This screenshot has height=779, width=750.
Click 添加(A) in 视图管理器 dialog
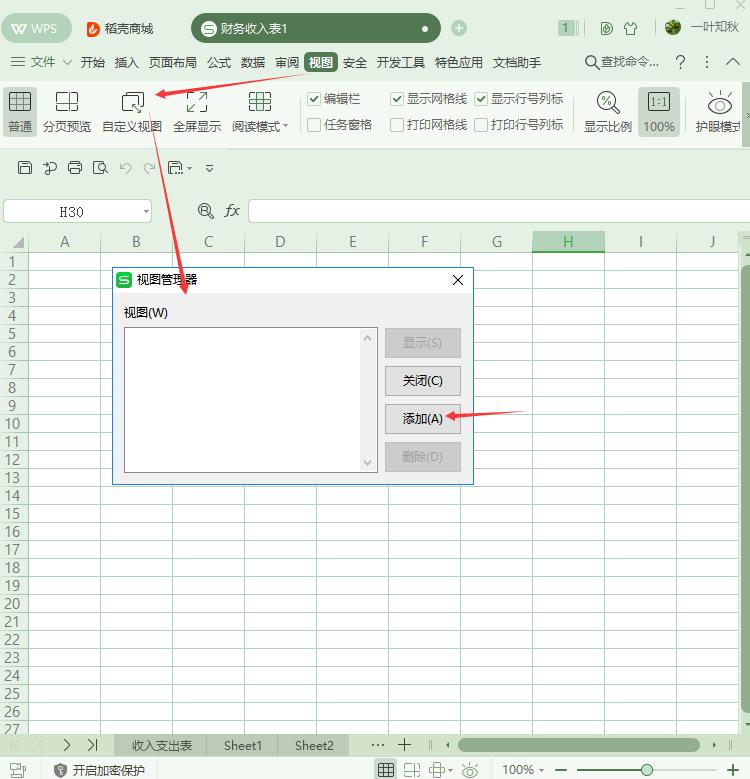coord(423,419)
